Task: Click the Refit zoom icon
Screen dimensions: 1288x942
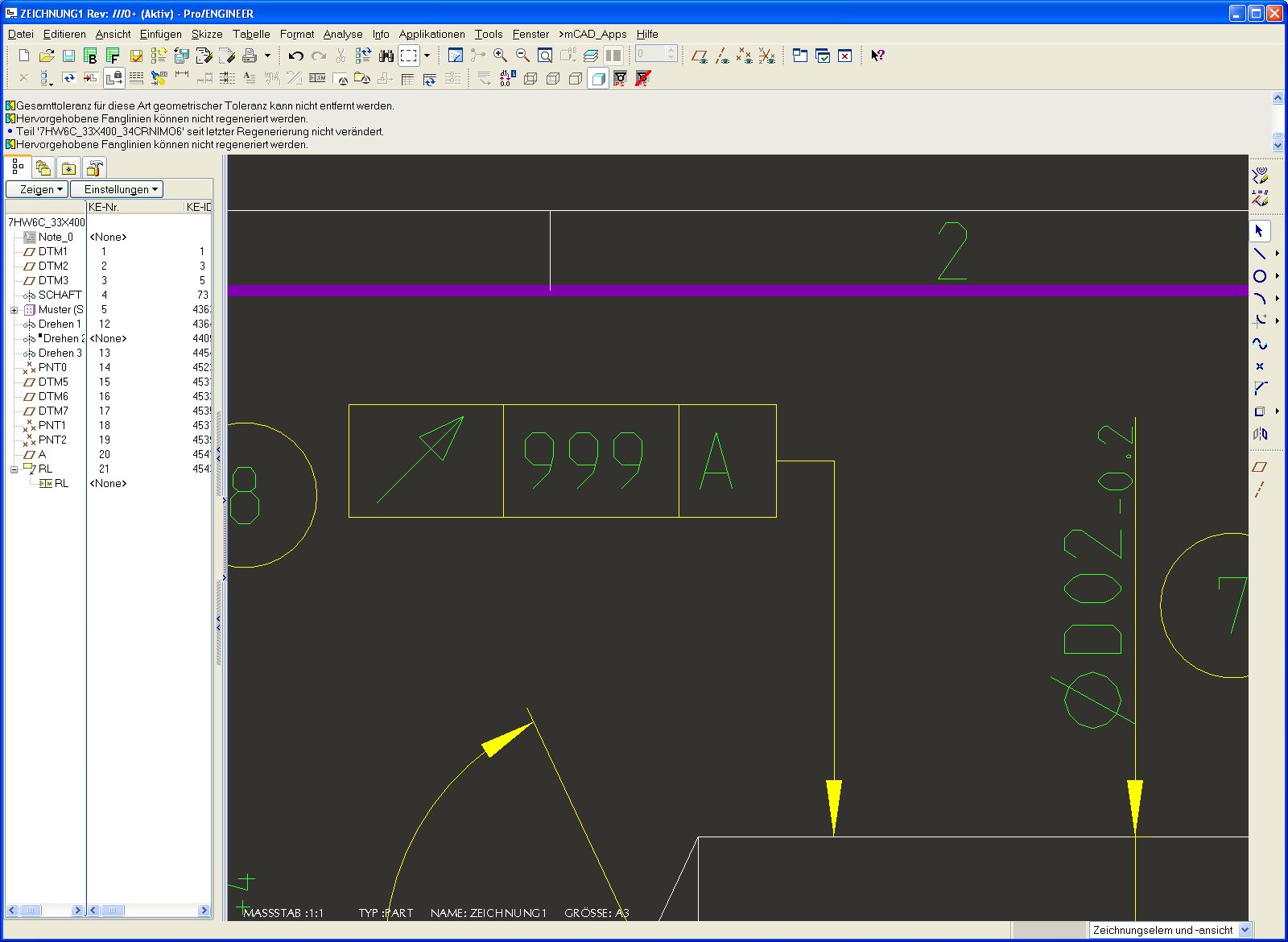Action: [x=545, y=56]
